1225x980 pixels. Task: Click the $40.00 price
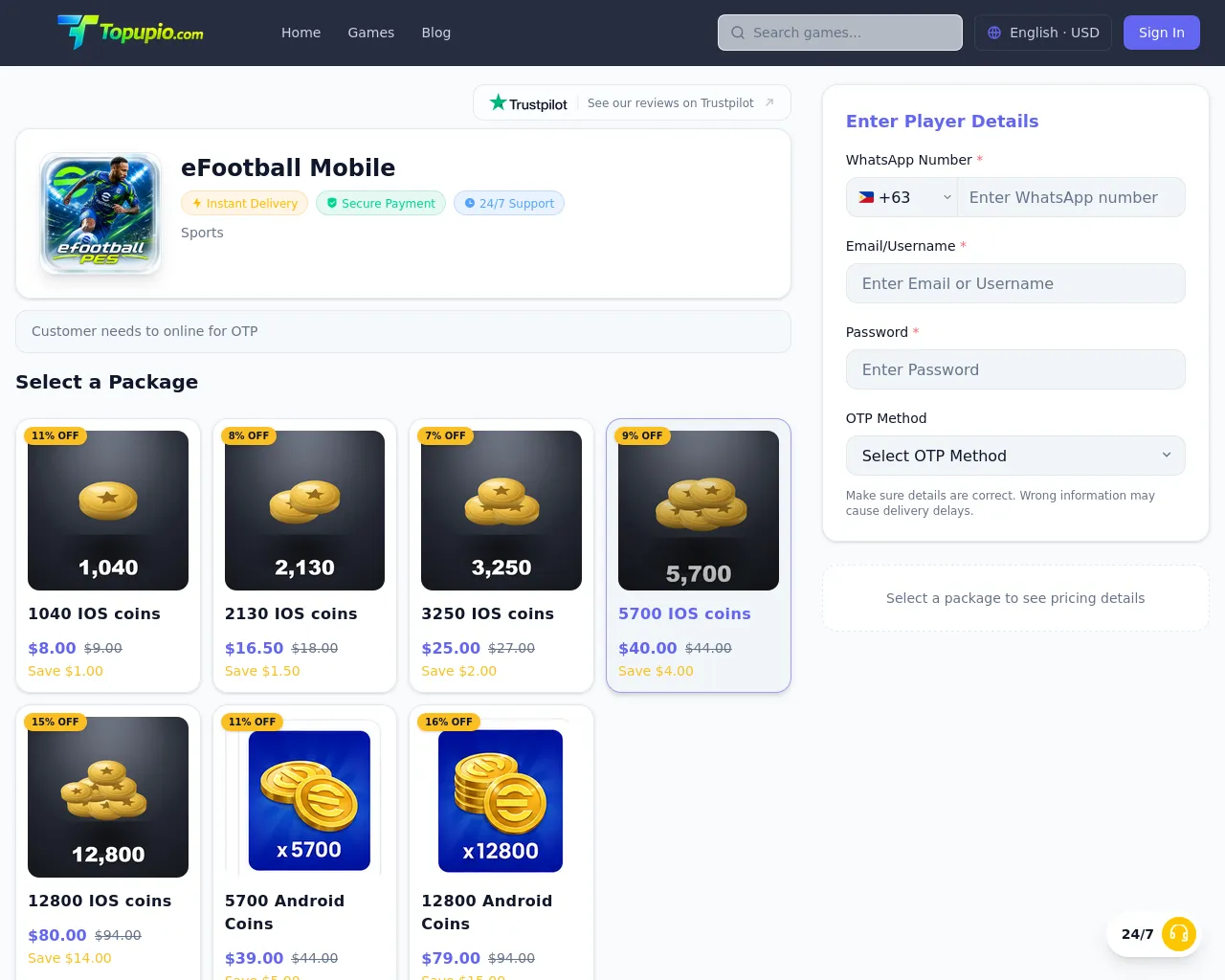[648, 648]
